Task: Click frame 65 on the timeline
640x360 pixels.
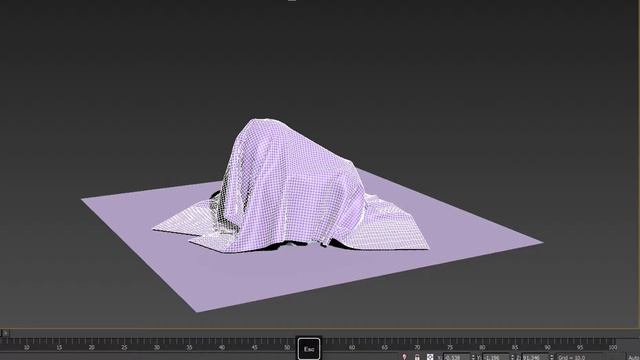Action: 384,347
